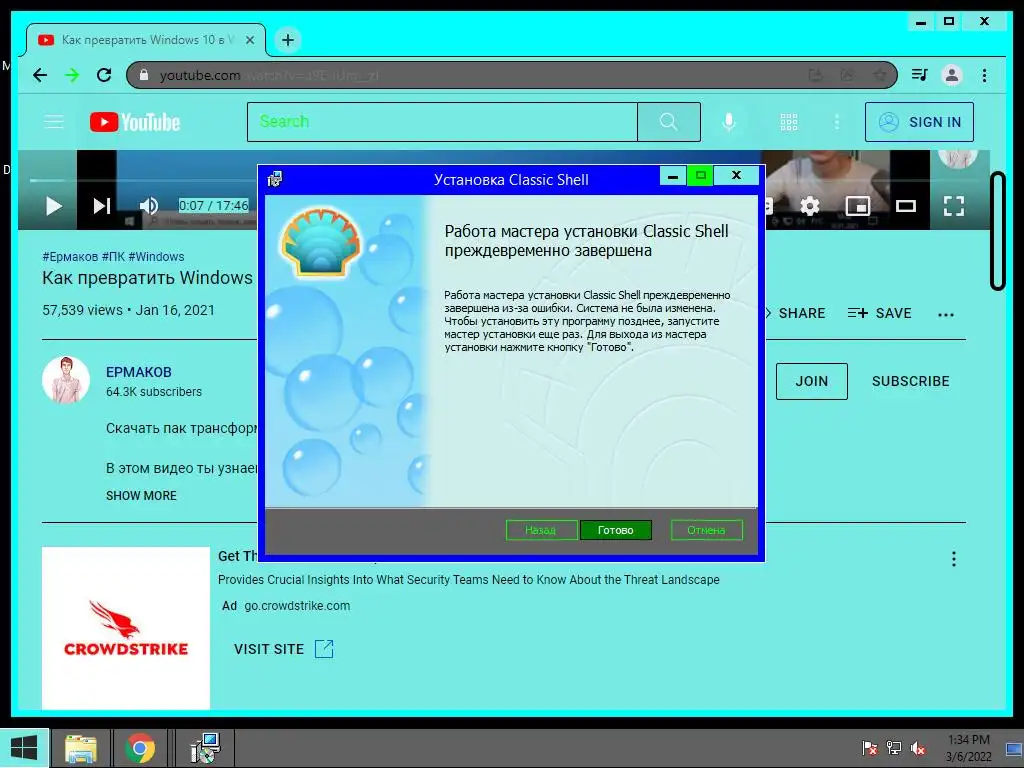The width and height of the screenshot is (1024, 768).
Task: Search with voice microphone icon
Action: pyautogui.click(x=729, y=122)
